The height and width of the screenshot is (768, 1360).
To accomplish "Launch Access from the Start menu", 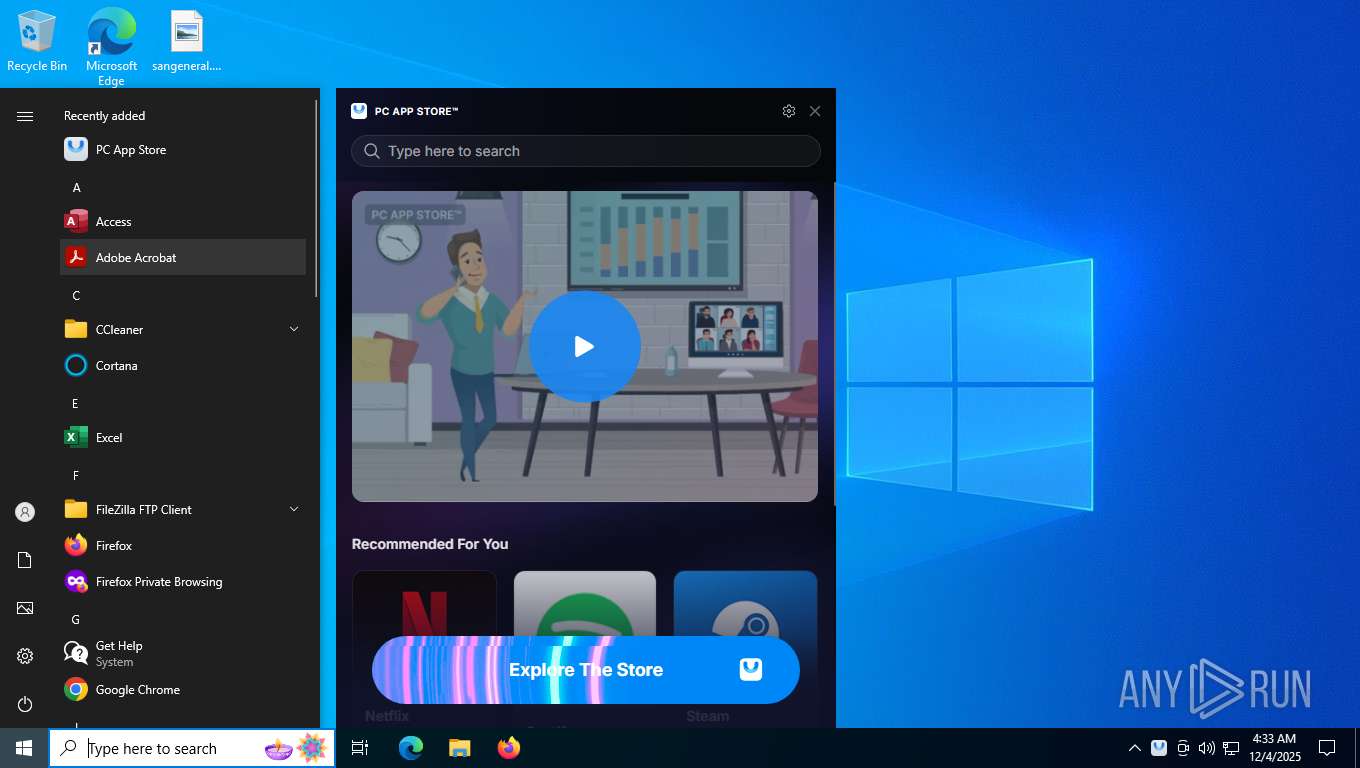I will point(183,222).
